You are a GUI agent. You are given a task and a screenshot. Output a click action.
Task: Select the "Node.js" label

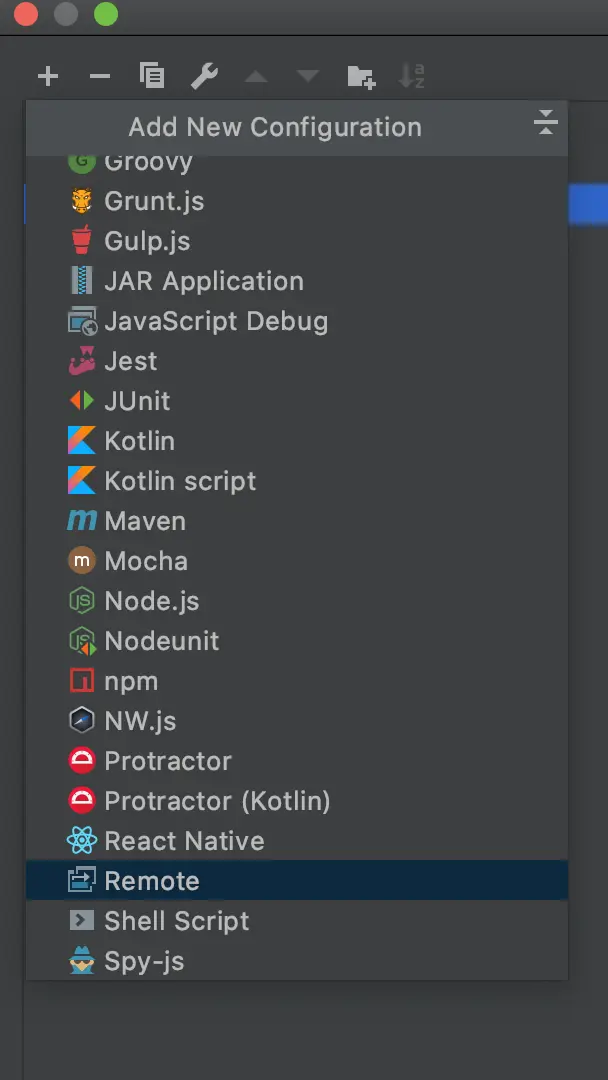pyautogui.click(x=151, y=601)
